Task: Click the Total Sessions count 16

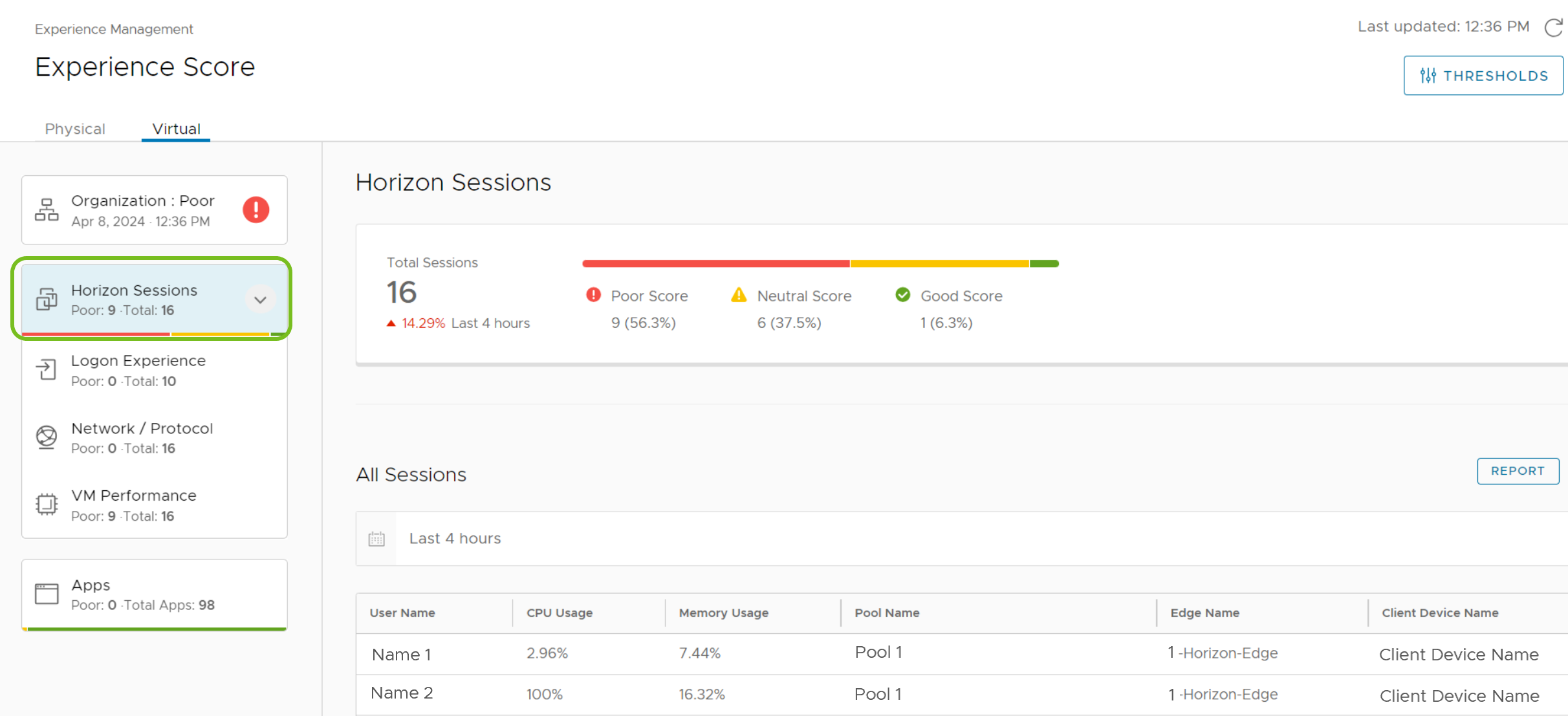Action: [402, 292]
